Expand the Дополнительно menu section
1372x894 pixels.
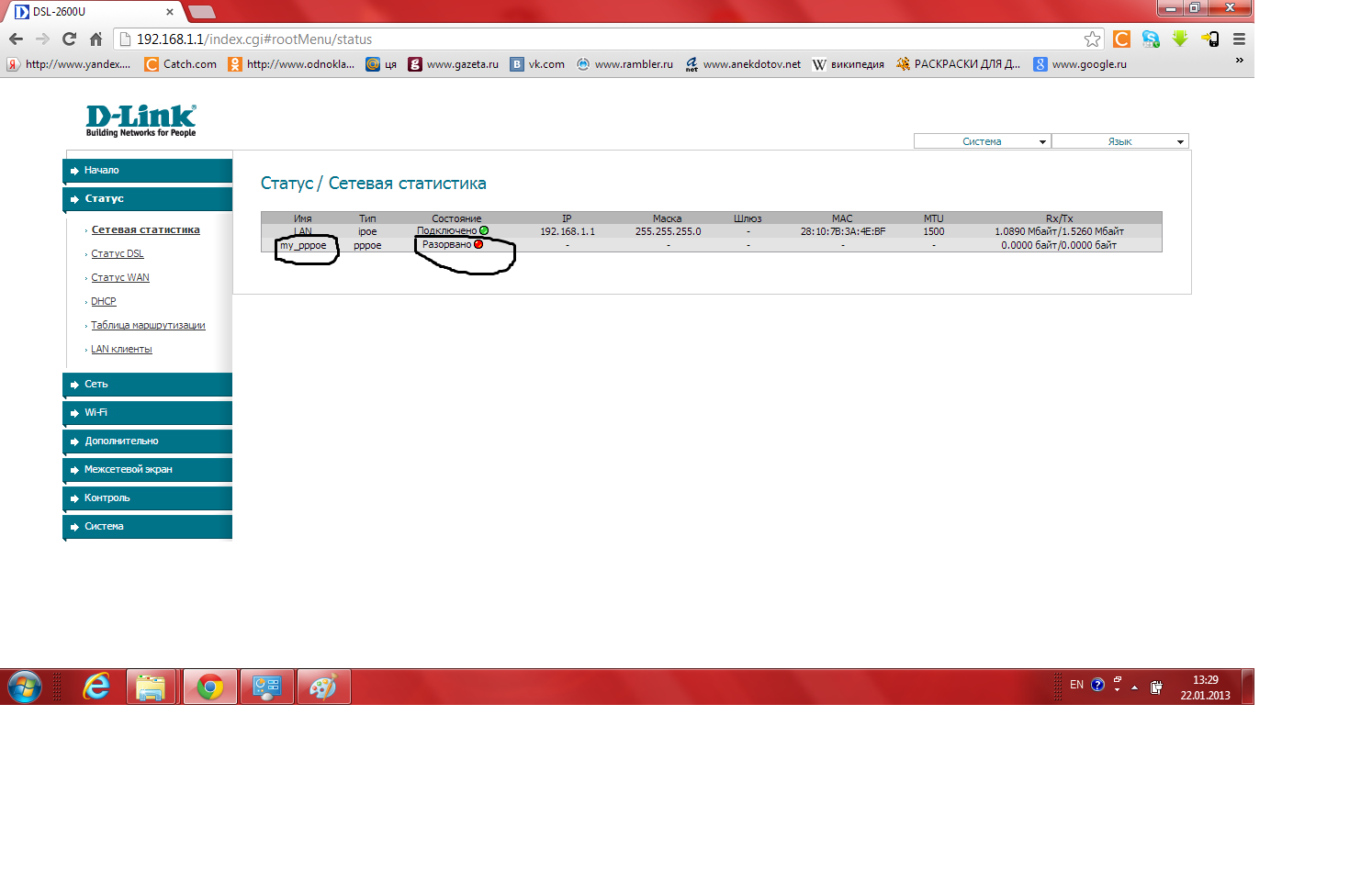click(x=148, y=441)
